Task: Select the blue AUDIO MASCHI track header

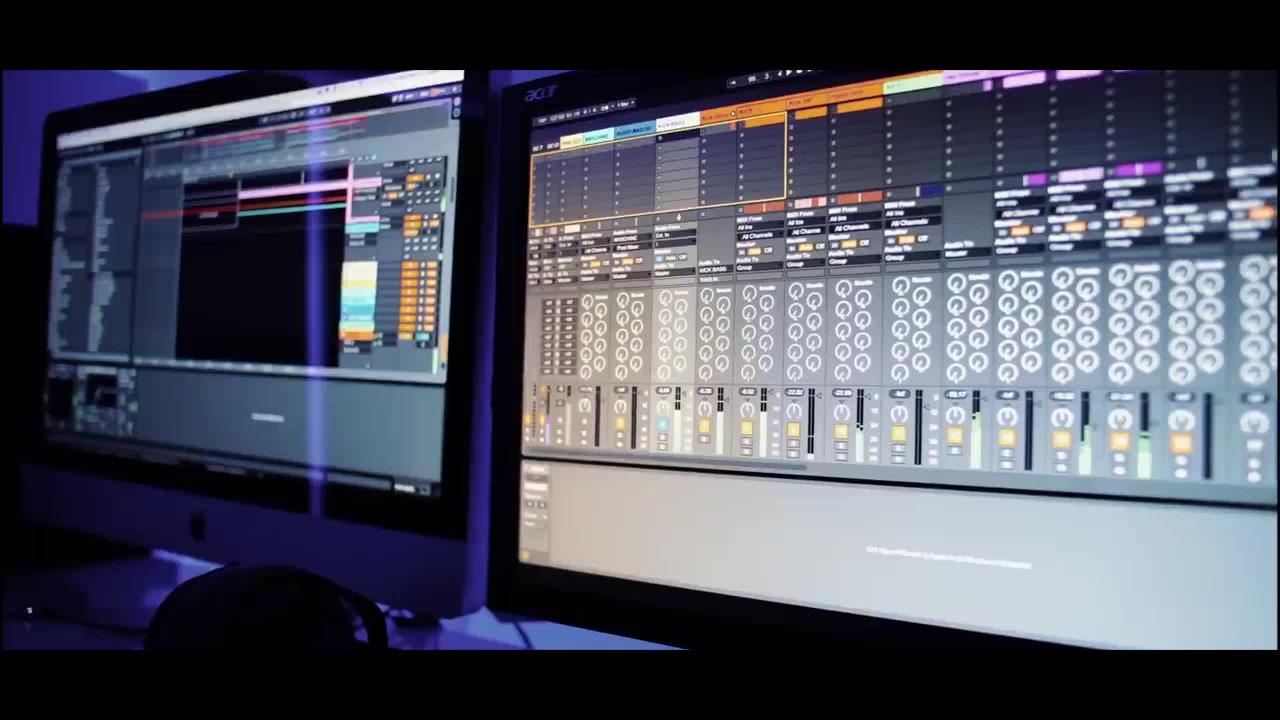Action: click(634, 130)
